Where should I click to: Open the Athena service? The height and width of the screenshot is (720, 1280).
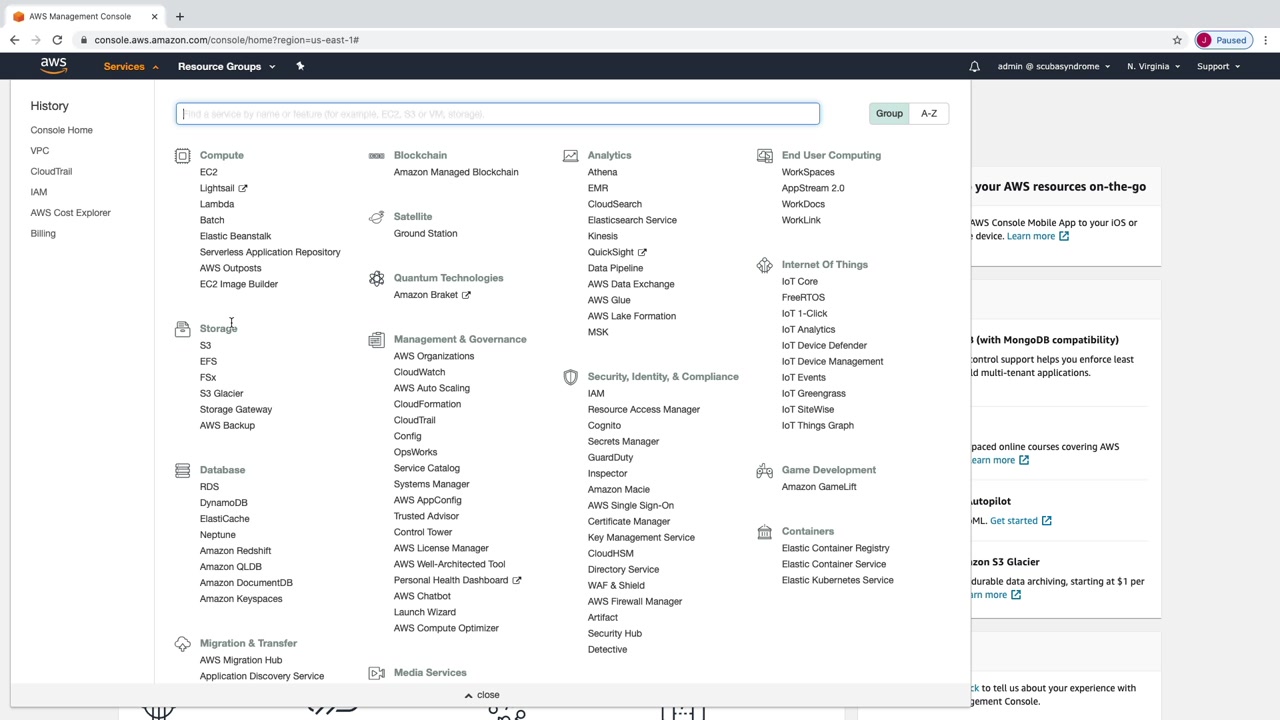602,172
